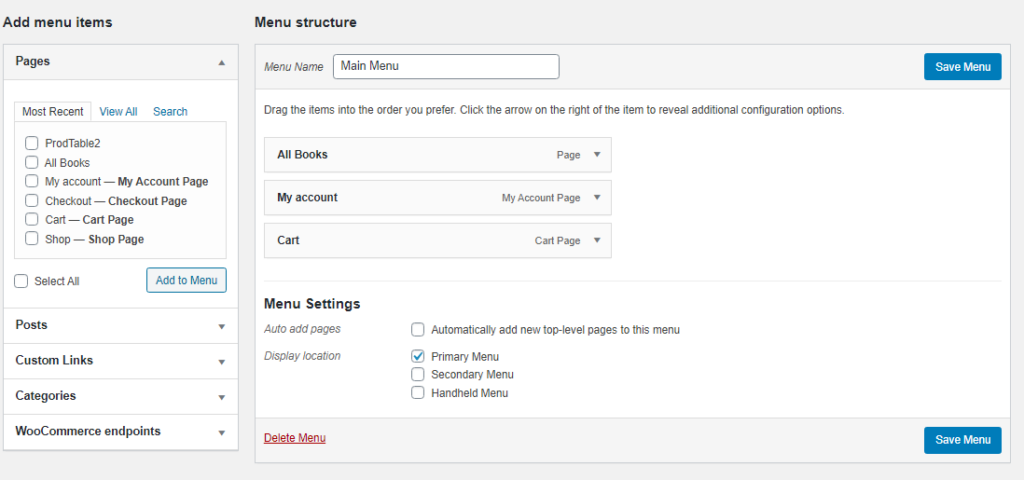Screen dimensions: 1024x480
Task: Click the 'Cart Page' type label
Action: (558, 240)
